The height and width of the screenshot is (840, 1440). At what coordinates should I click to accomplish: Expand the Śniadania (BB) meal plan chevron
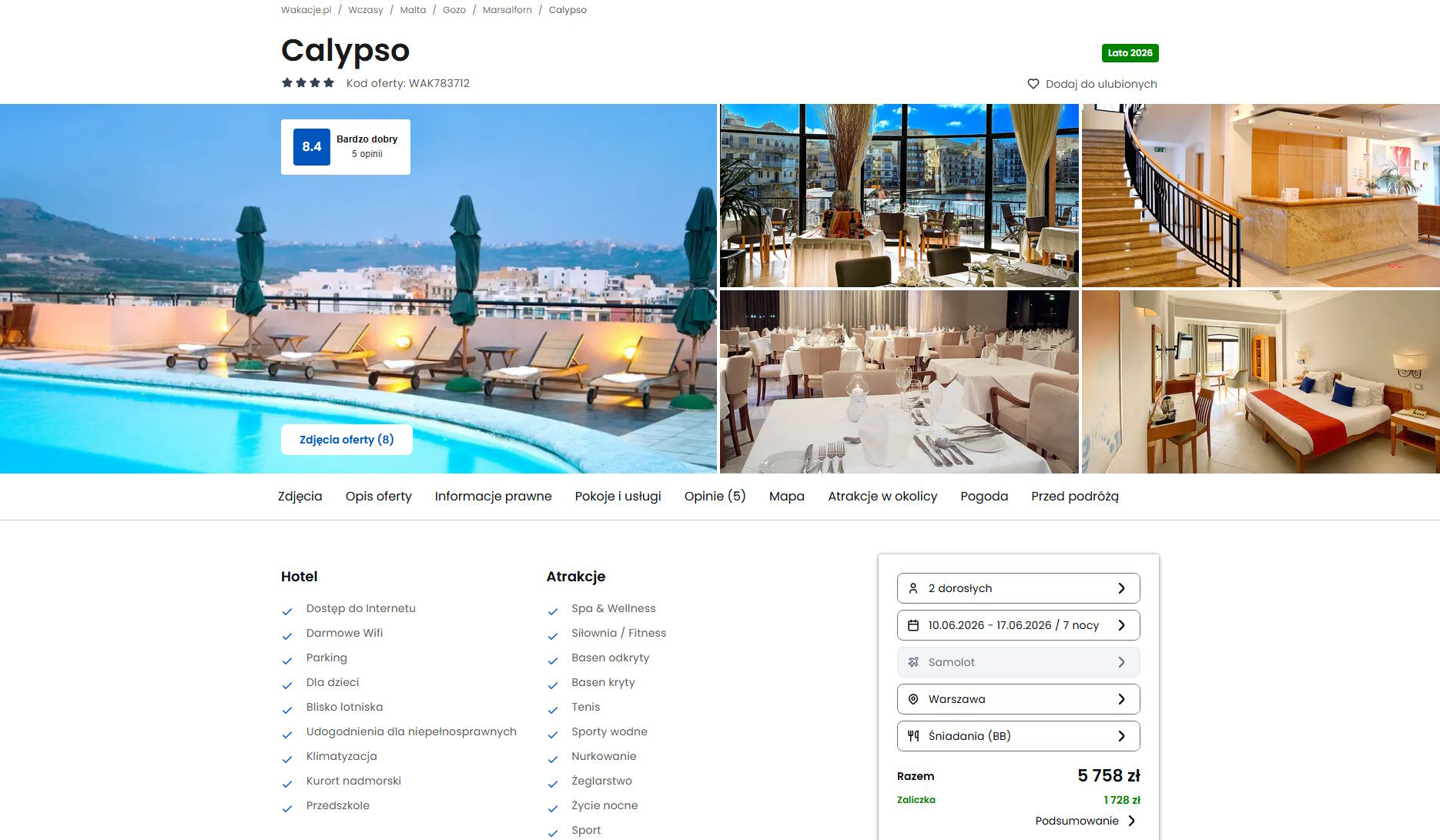point(1121,736)
